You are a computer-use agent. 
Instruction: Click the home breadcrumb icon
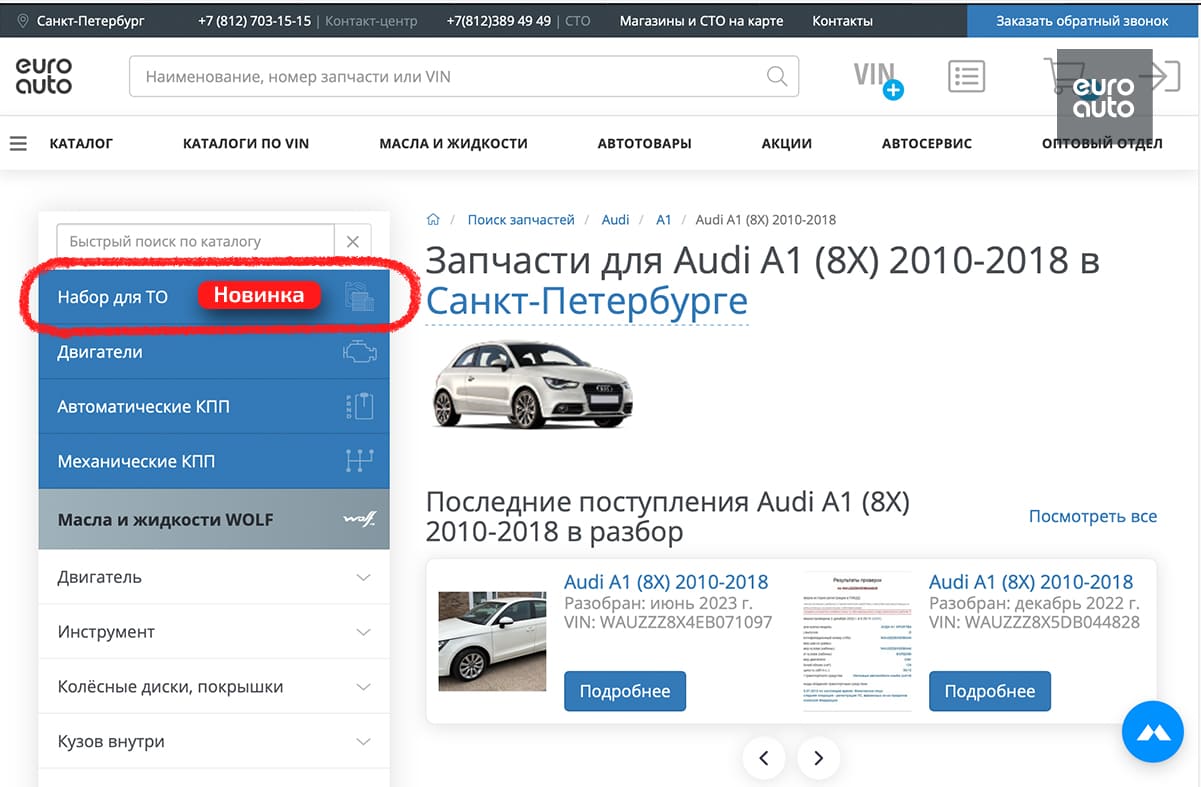(433, 220)
